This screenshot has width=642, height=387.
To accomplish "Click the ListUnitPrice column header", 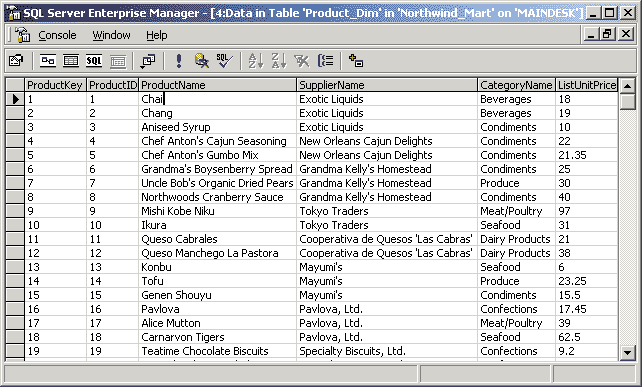I will click(587, 85).
